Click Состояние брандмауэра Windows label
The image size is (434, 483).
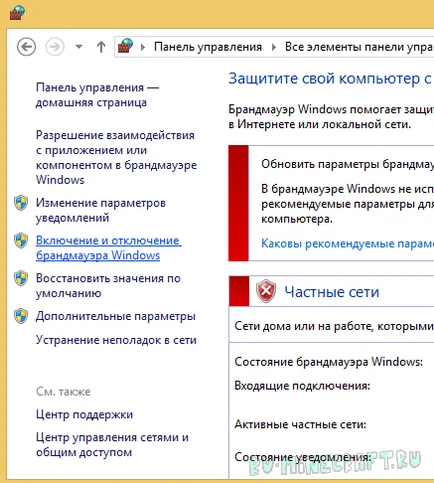click(x=328, y=362)
